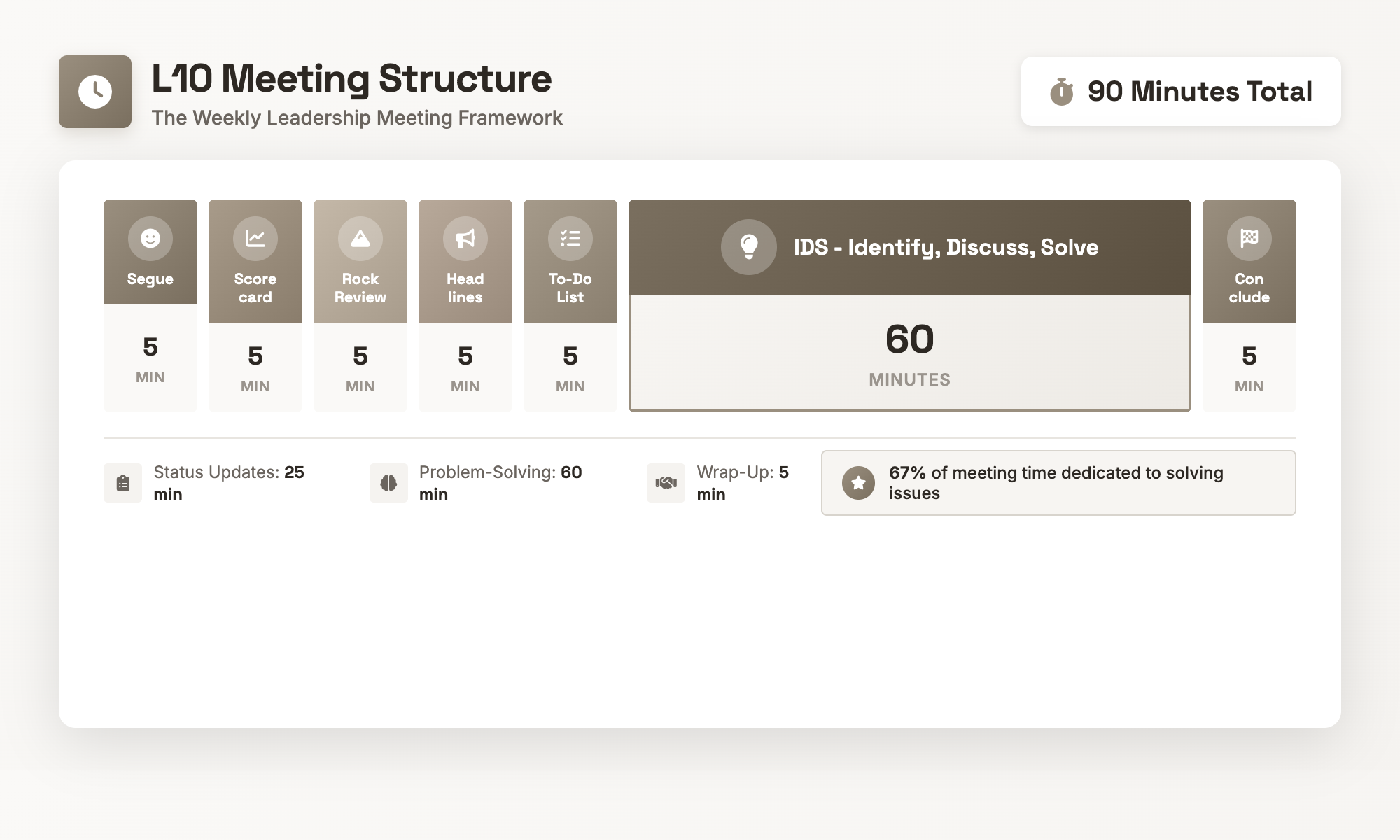The width and height of the screenshot is (1400, 840).
Task: Select the mountain icon on Rock Review
Action: point(360,238)
